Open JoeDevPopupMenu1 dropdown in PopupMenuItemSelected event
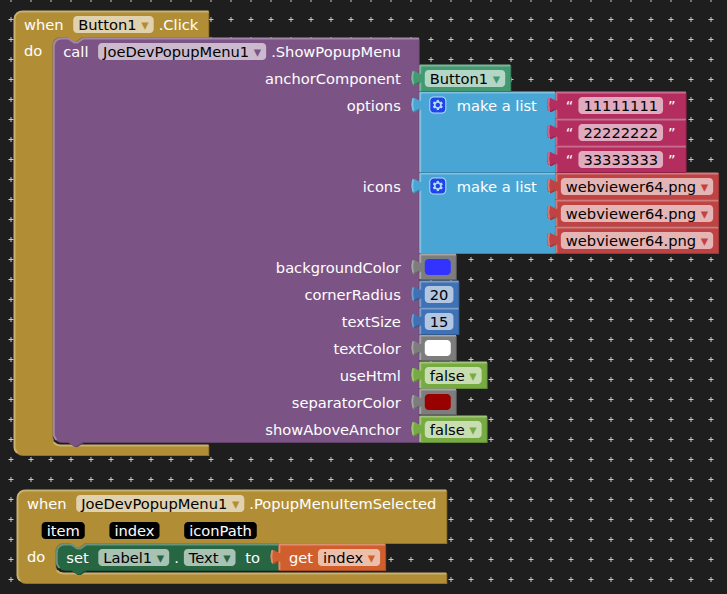This screenshot has height=594, width=727. pos(160,504)
